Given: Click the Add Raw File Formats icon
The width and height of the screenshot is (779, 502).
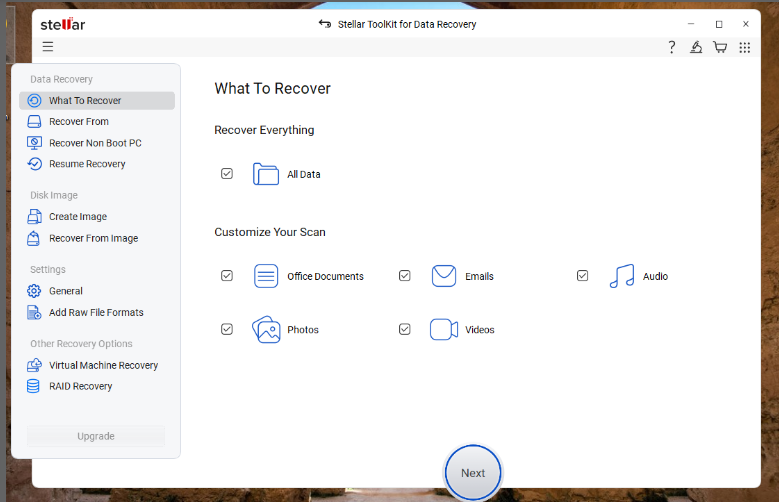Looking at the screenshot, I should click(x=34, y=313).
